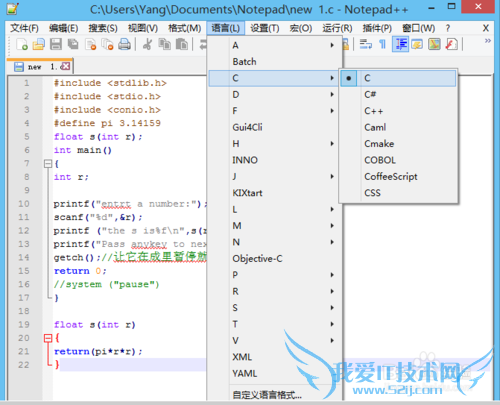
Task: Close the new 1.c tab with its X
Action: point(66,66)
